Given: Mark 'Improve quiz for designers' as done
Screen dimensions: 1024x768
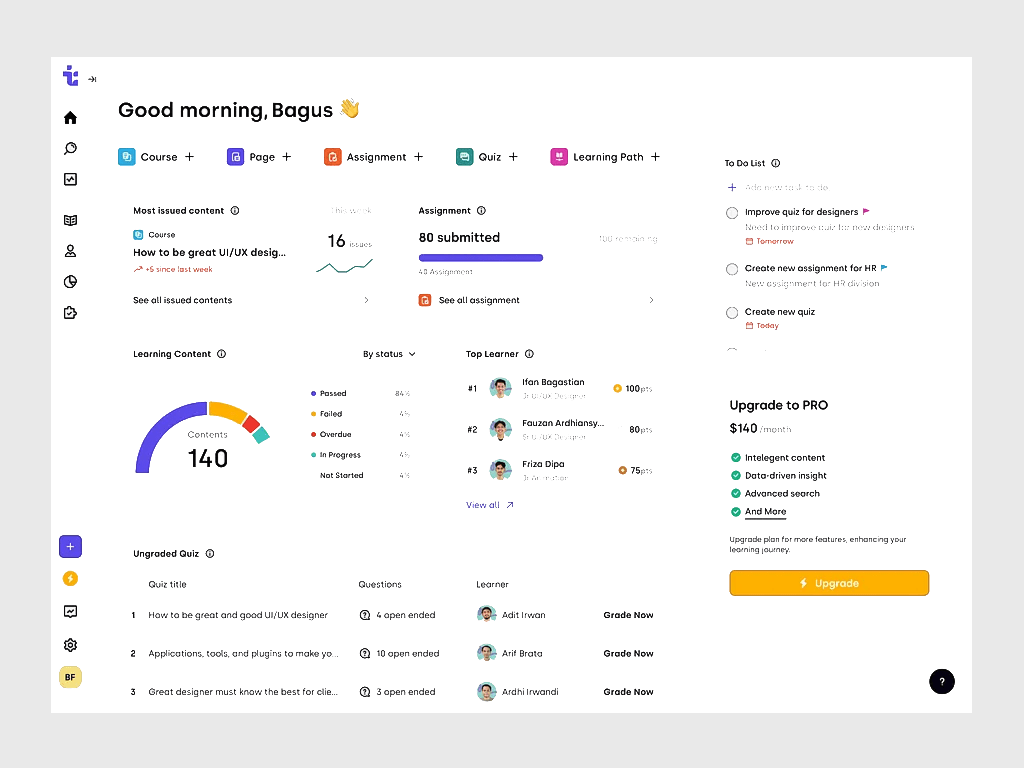Looking at the screenshot, I should (731, 212).
